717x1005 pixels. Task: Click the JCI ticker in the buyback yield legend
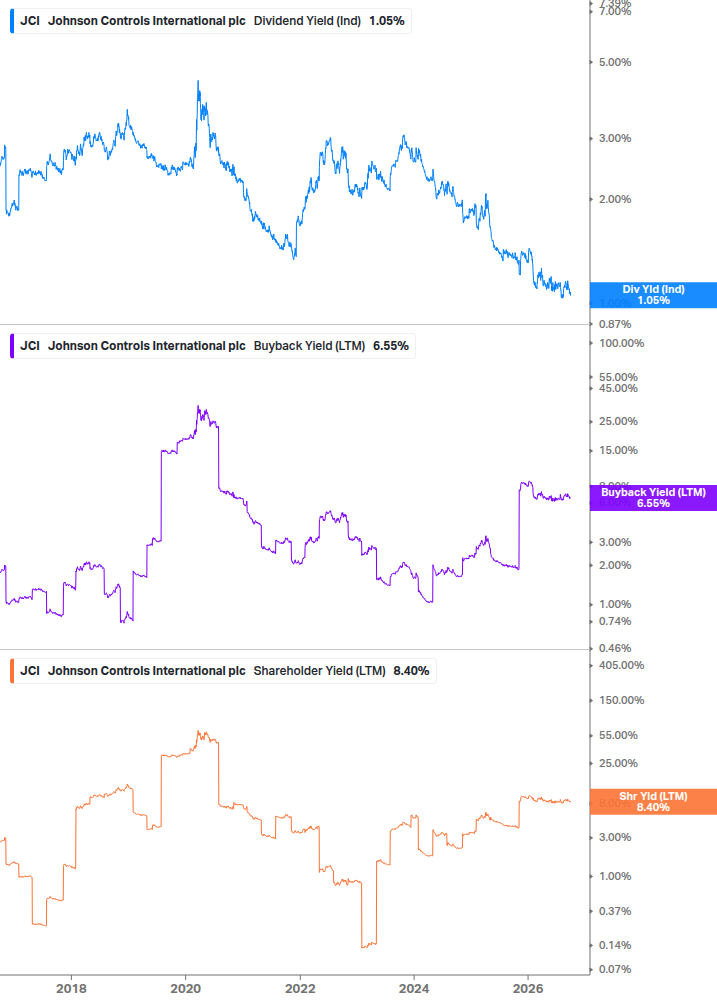29,346
